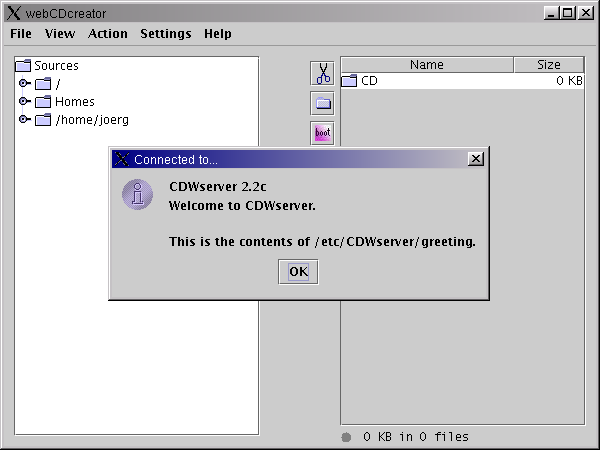Confirm the greeting dialog with OK
600x450 pixels.
coord(298,272)
